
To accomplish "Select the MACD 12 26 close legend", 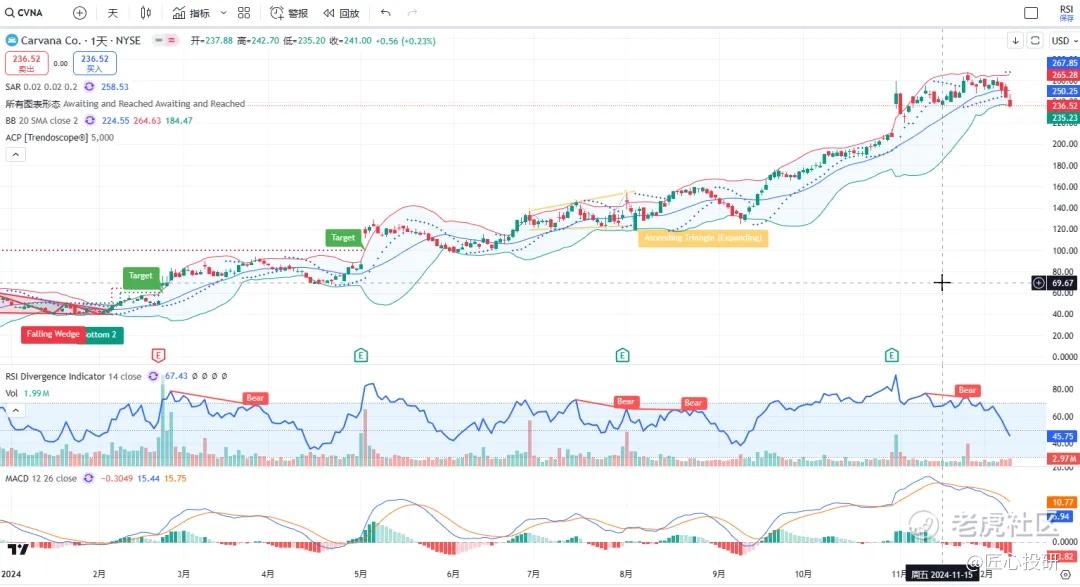I will point(41,478).
